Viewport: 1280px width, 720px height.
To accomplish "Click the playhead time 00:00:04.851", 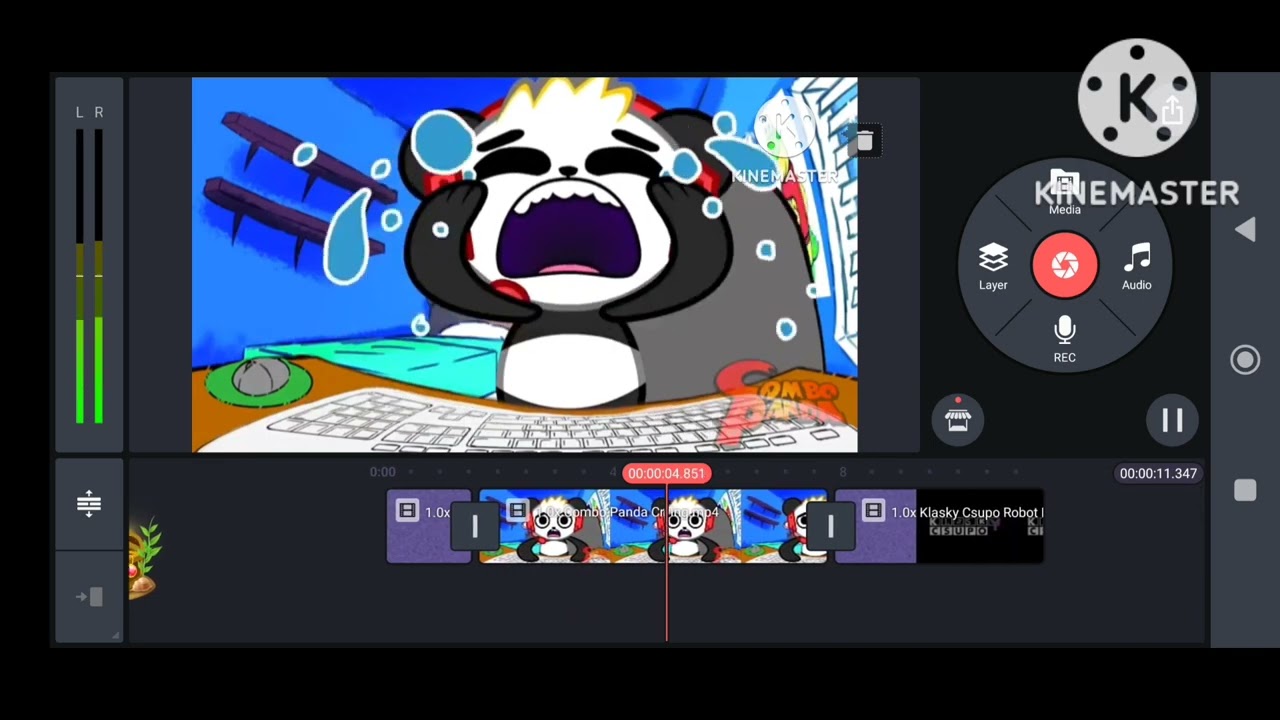I will tap(666, 473).
